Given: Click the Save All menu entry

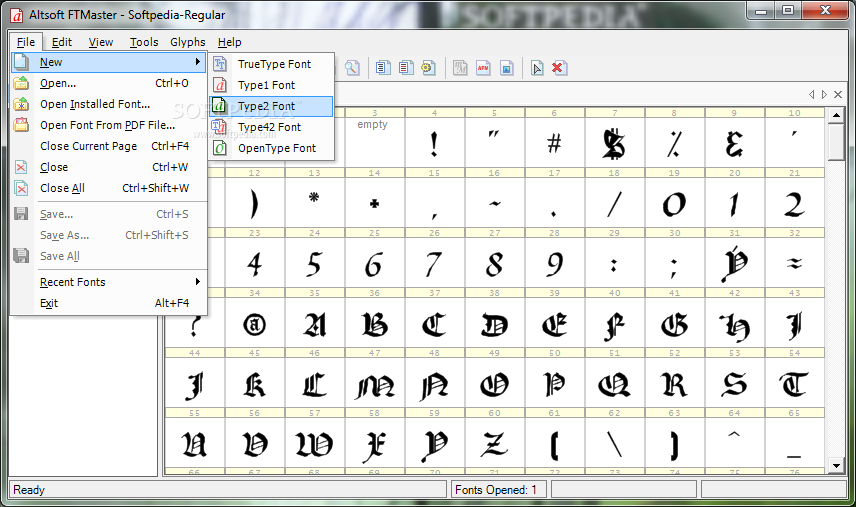Looking at the screenshot, I should 109,256.
